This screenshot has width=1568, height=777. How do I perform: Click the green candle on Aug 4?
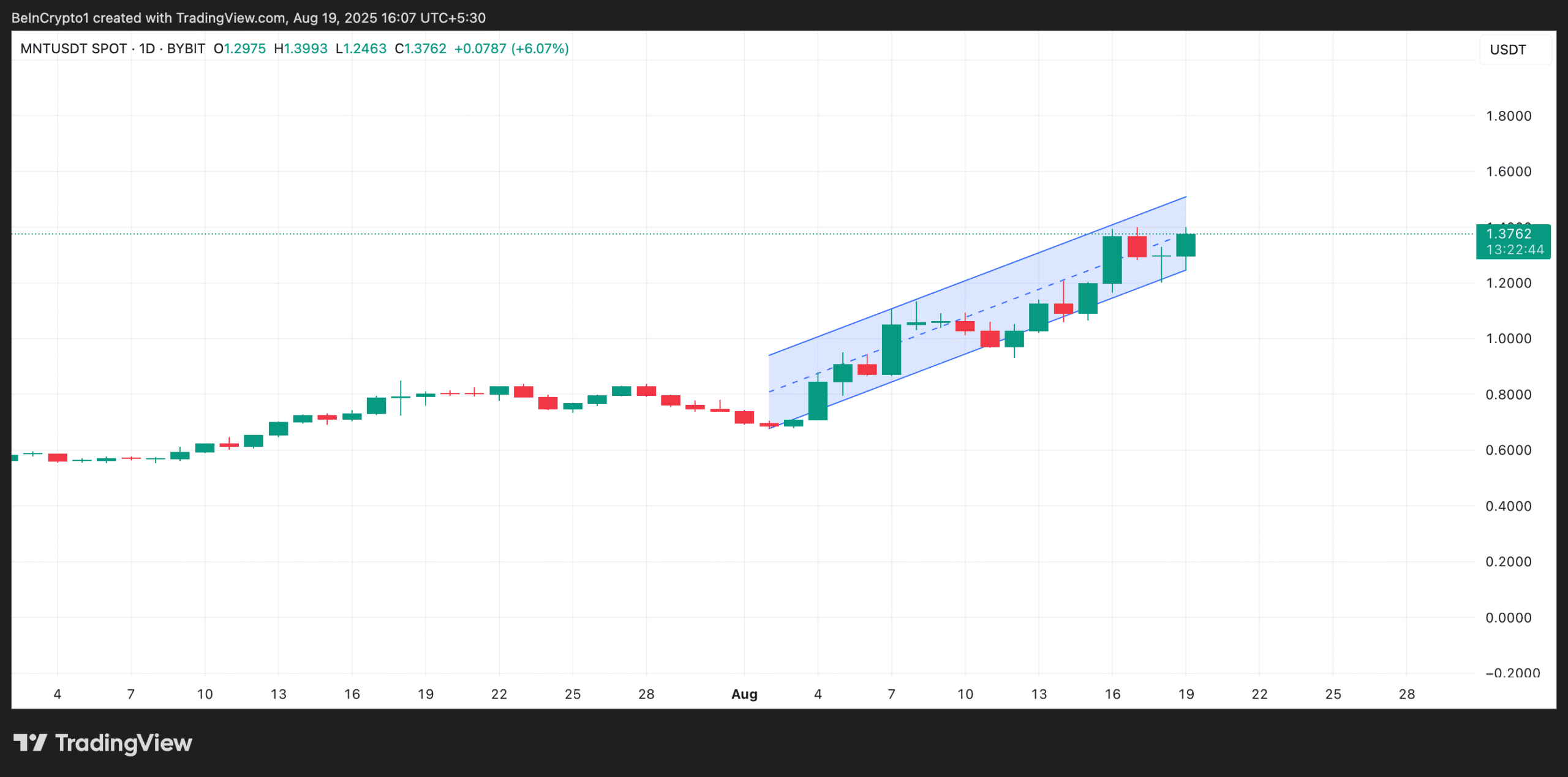tap(818, 401)
